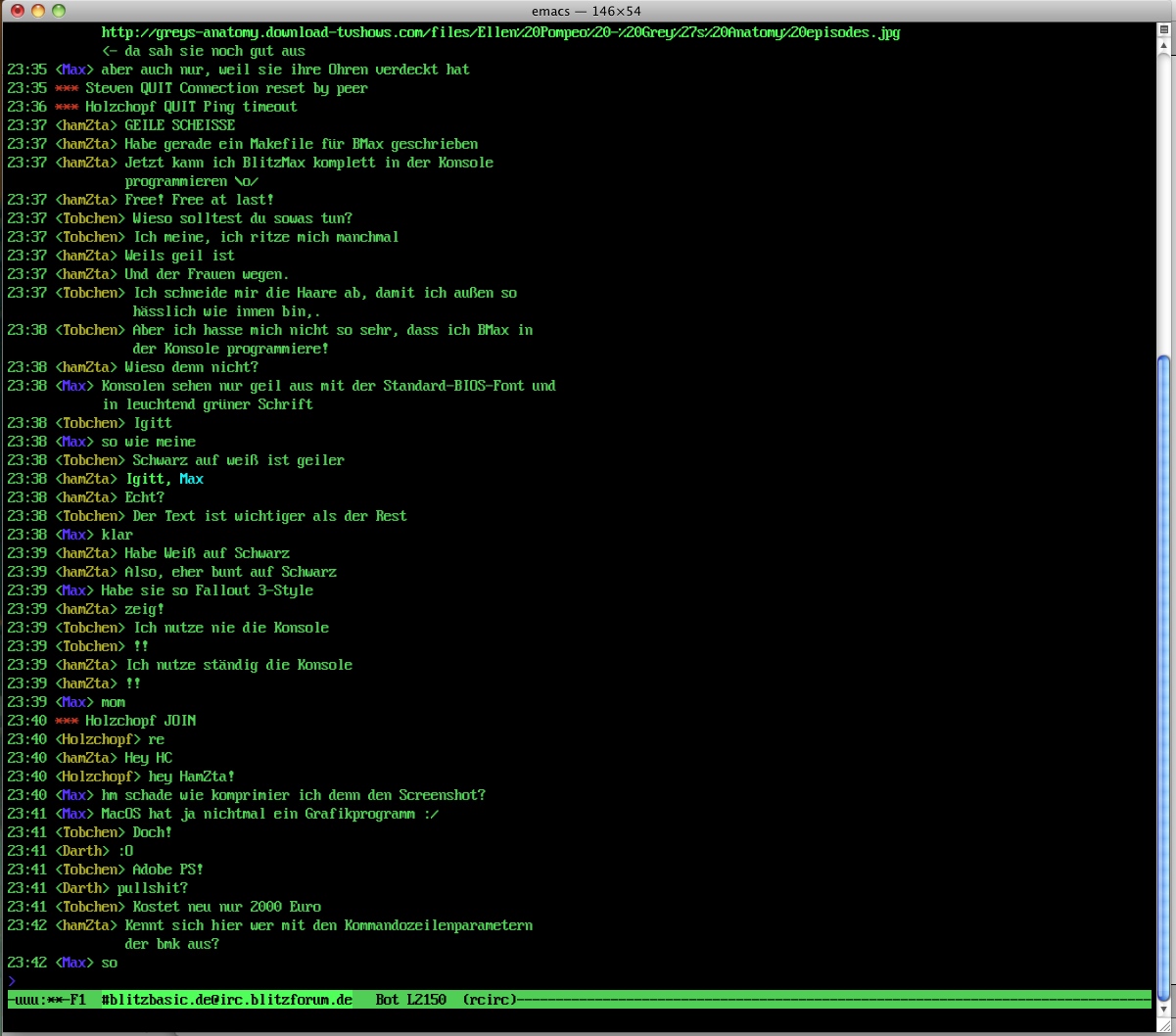Click buffer name #blitzbasic.de@irc.blitzforum.de in mode line

[226, 1000]
